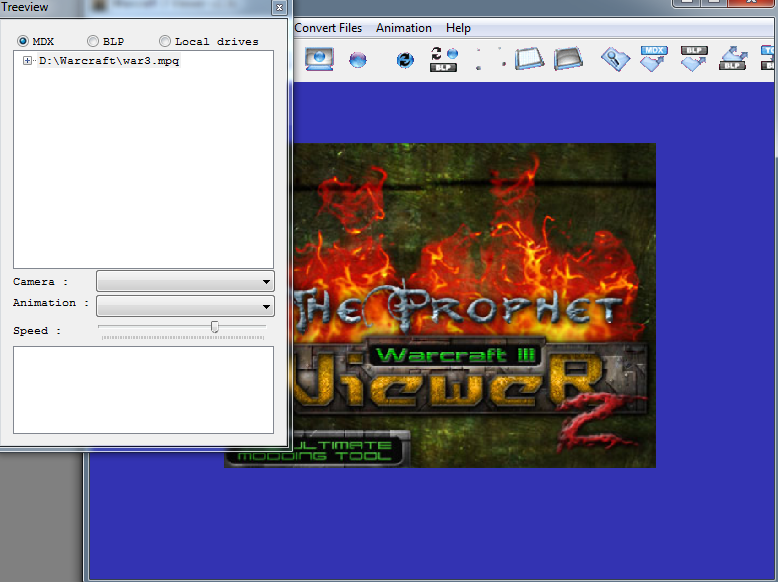Select the MDX radio button
The height and width of the screenshot is (582, 778).
tap(22, 41)
